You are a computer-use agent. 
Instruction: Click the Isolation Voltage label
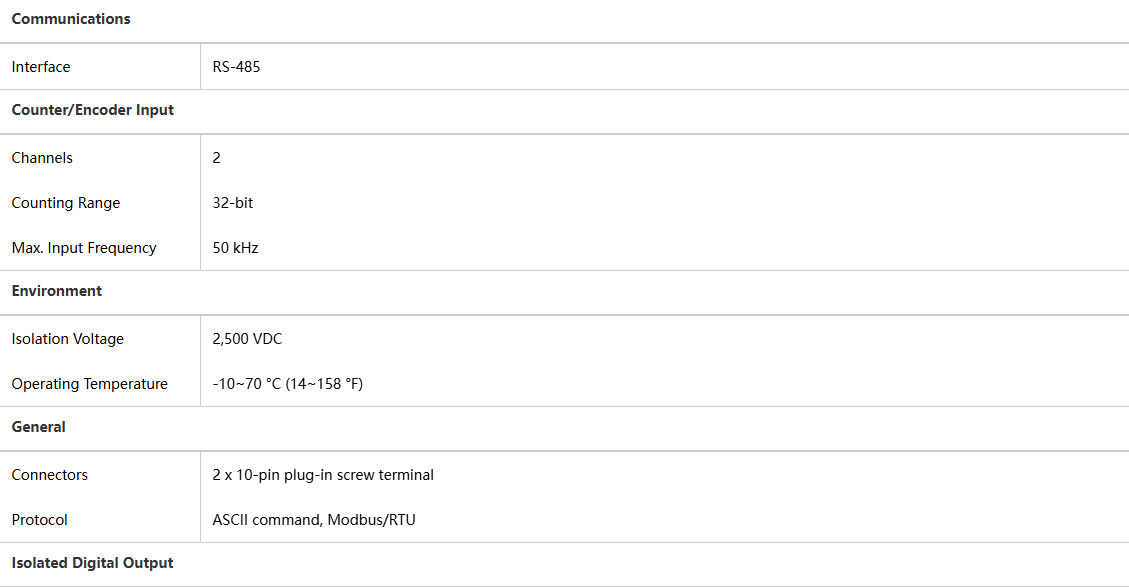68,339
